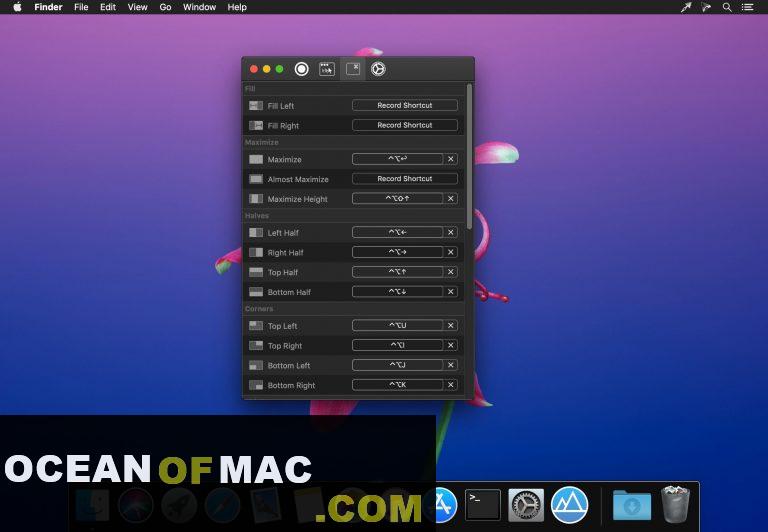Clear the Top Right shortcut
This screenshot has width=768, height=532.
tap(451, 345)
